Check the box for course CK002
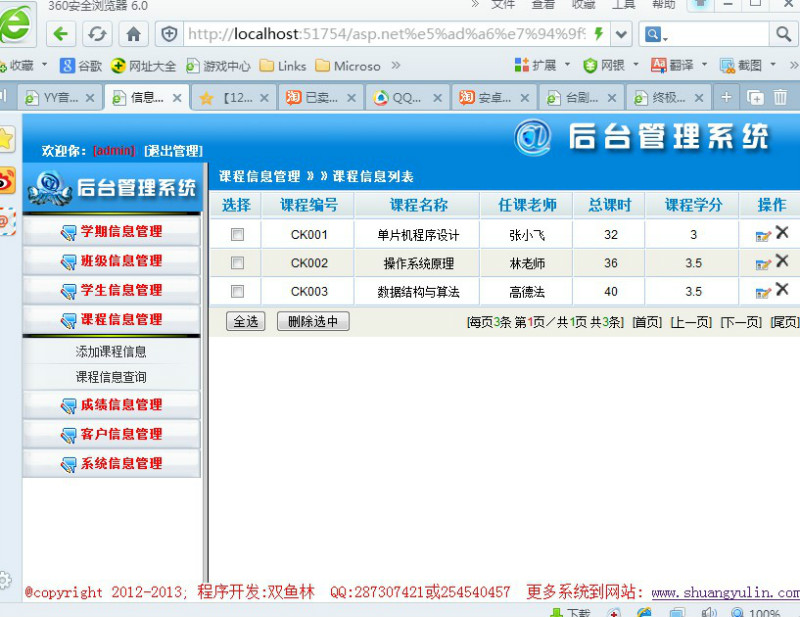This screenshot has width=800, height=617. coord(237,263)
